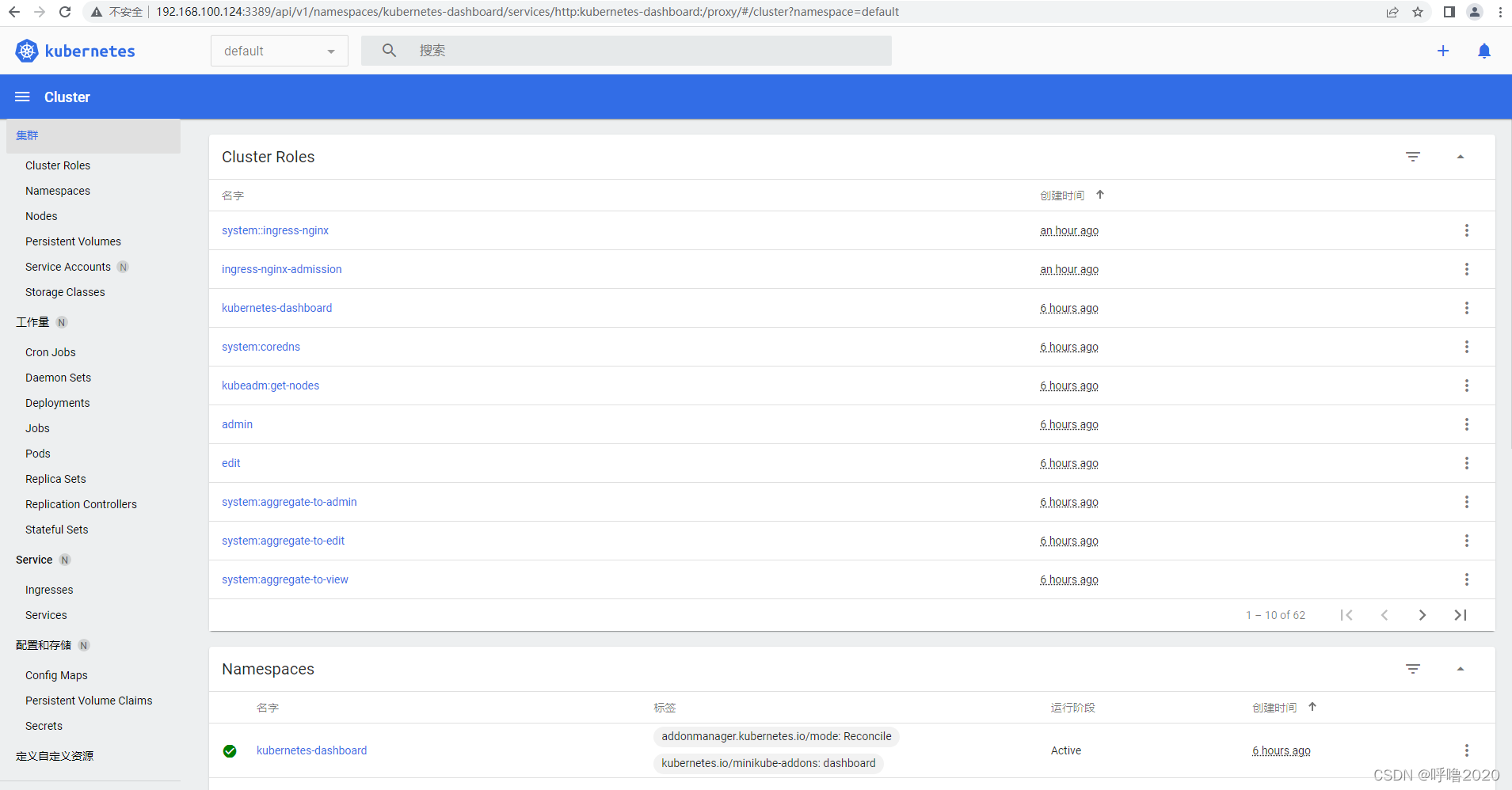Image resolution: width=1512 pixels, height=790 pixels.
Task: Sort Namespaces by creation time arrow
Action: tap(1312, 707)
